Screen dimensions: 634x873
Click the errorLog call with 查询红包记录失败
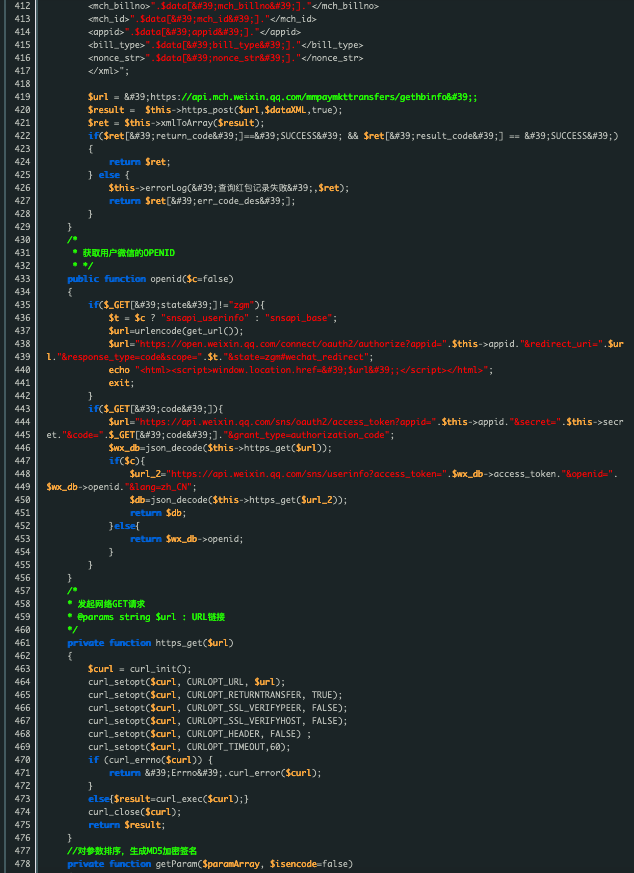(x=229, y=188)
